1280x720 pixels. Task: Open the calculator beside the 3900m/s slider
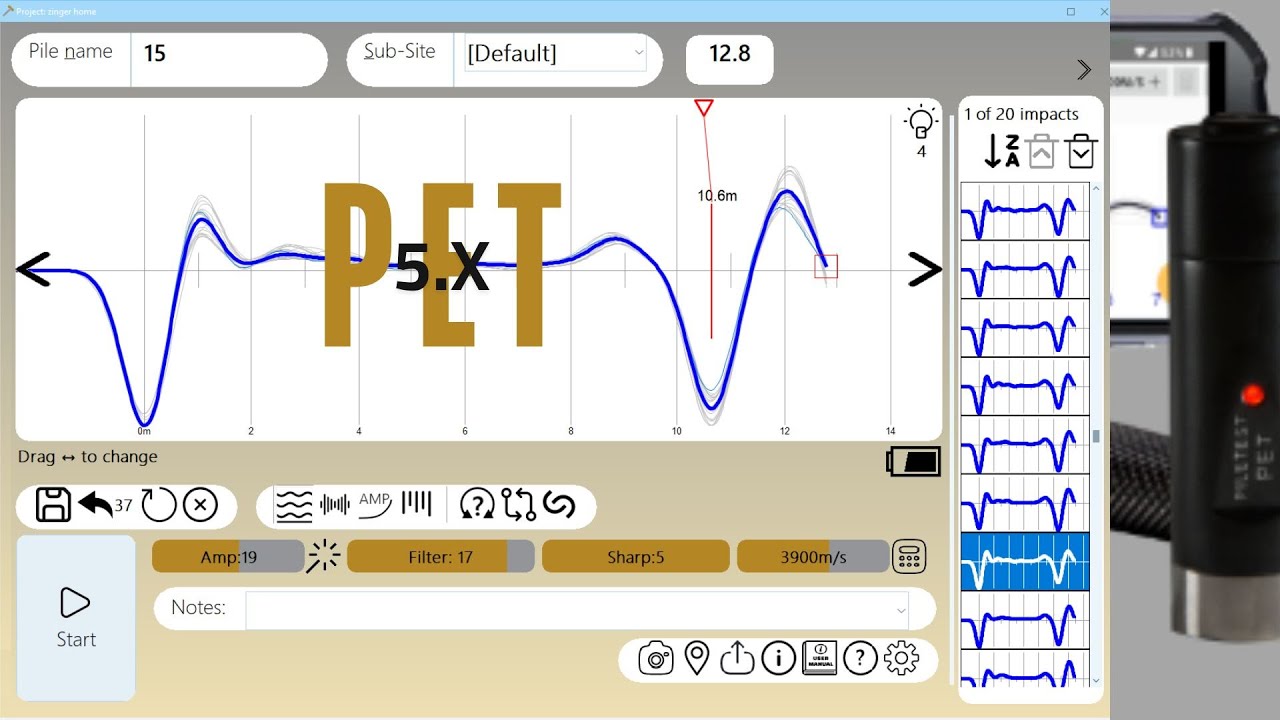pyautogui.click(x=909, y=556)
